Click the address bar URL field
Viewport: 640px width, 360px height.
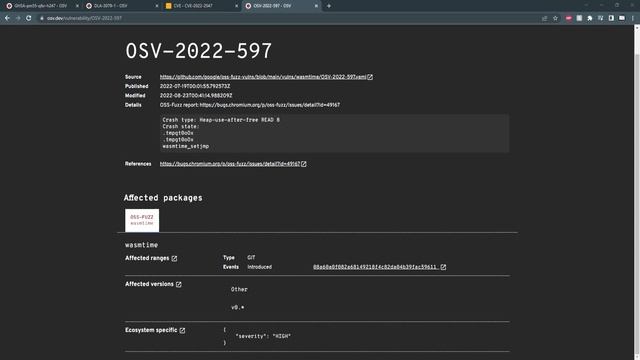pos(286,18)
